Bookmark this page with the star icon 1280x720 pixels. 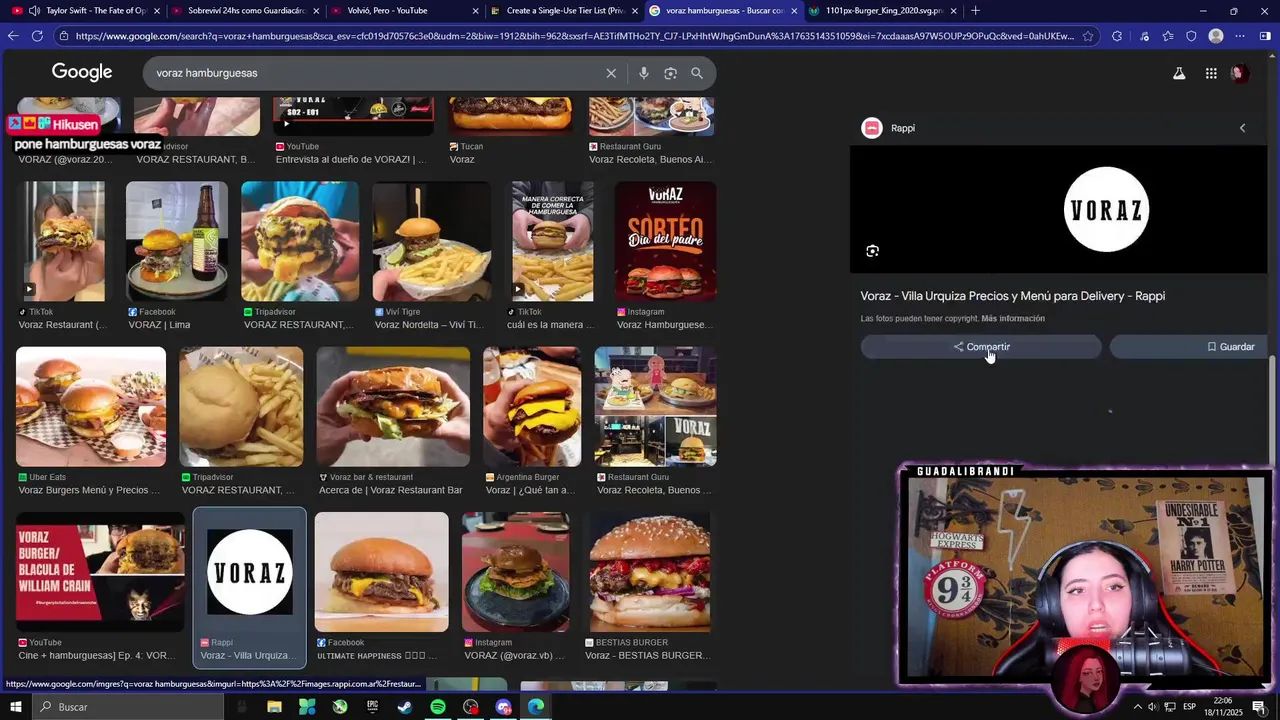tap(1088, 36)
